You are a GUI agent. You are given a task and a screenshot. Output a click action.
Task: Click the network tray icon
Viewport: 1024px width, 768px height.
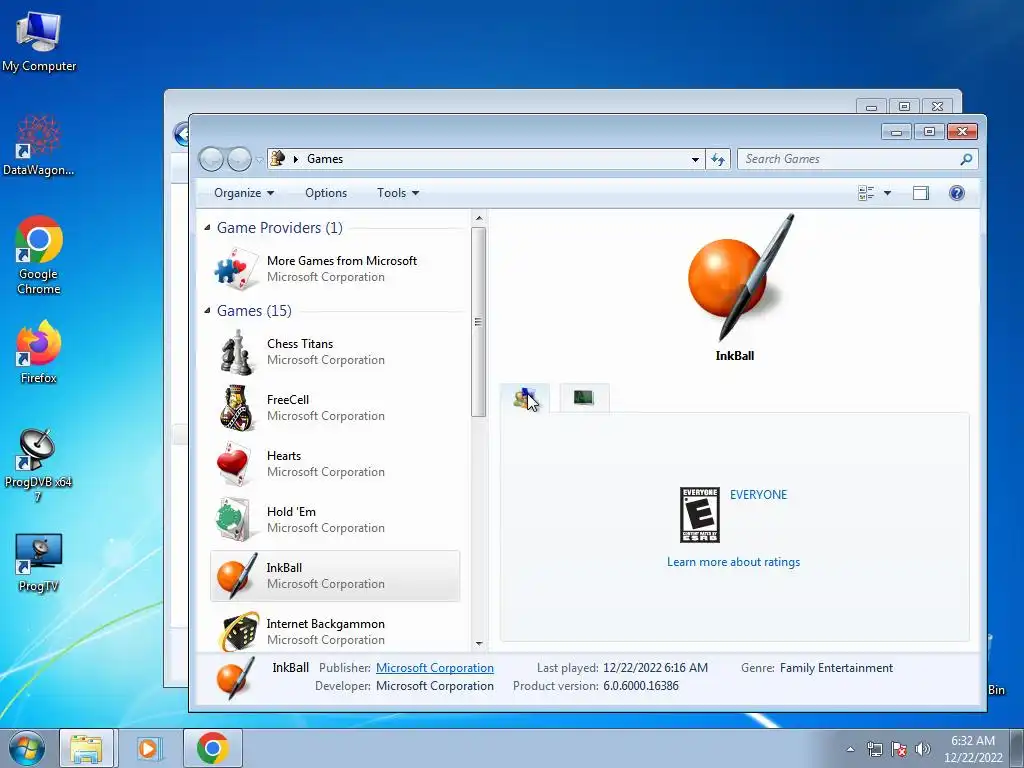[874, 749]
